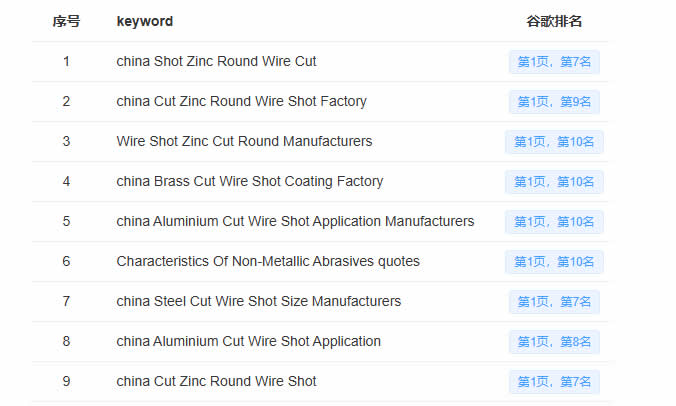Open 'Characteristics Of Non-Metallic Abrasives quotes' keyword
This screenshot has height=406, width=676.
click(x=268, y=261)
